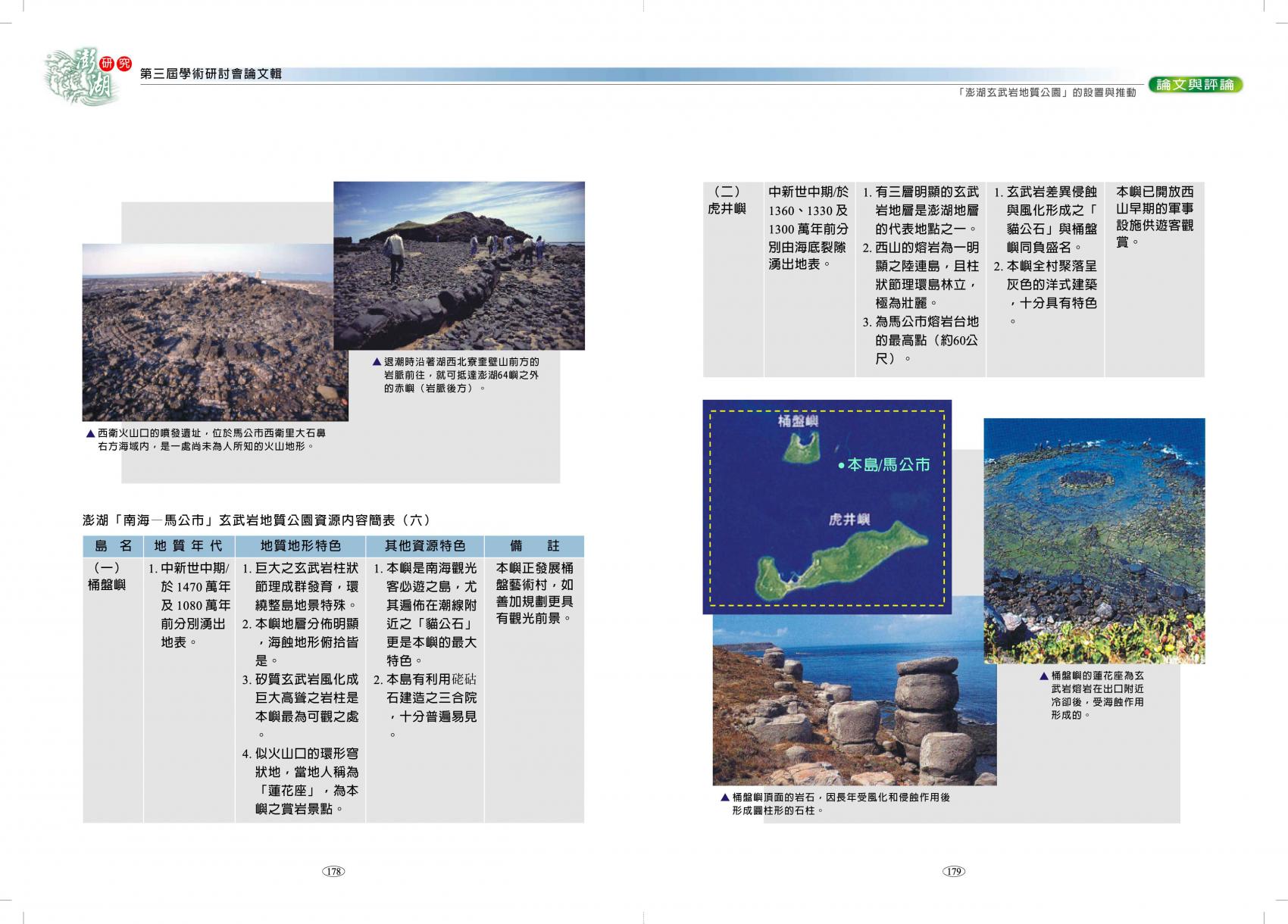
Task: Click the triangle marker before 退潮時 caption
Action: pyautogui.click(x=377, y=362)
